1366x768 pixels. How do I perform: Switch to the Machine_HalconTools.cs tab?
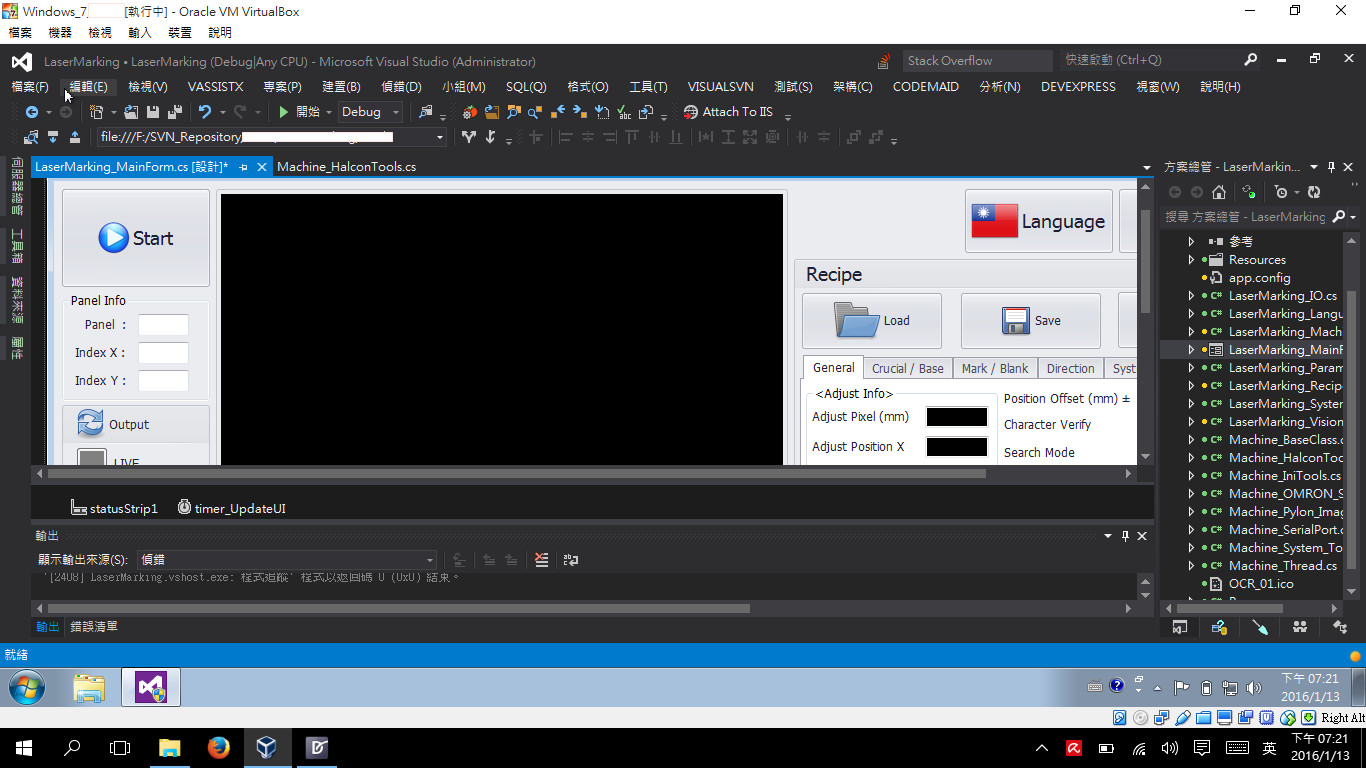click(346, 167)
